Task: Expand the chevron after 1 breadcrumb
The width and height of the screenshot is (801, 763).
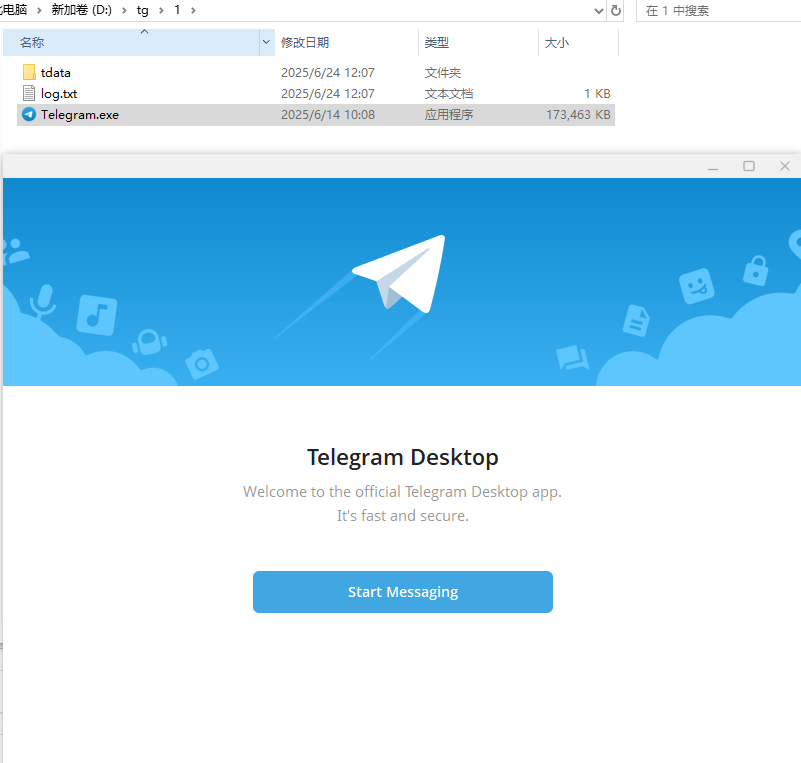Action: 193,10
